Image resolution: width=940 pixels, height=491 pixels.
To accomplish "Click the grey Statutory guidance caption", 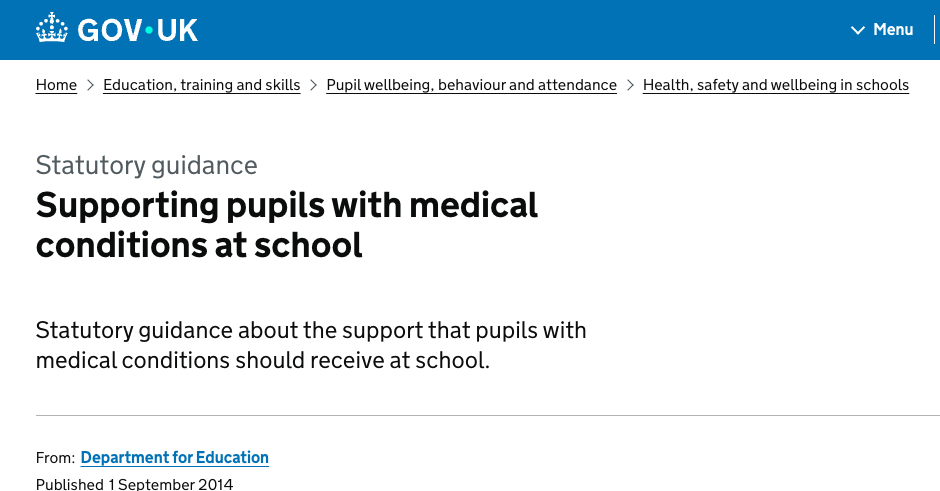I will (x=146, y=165).
